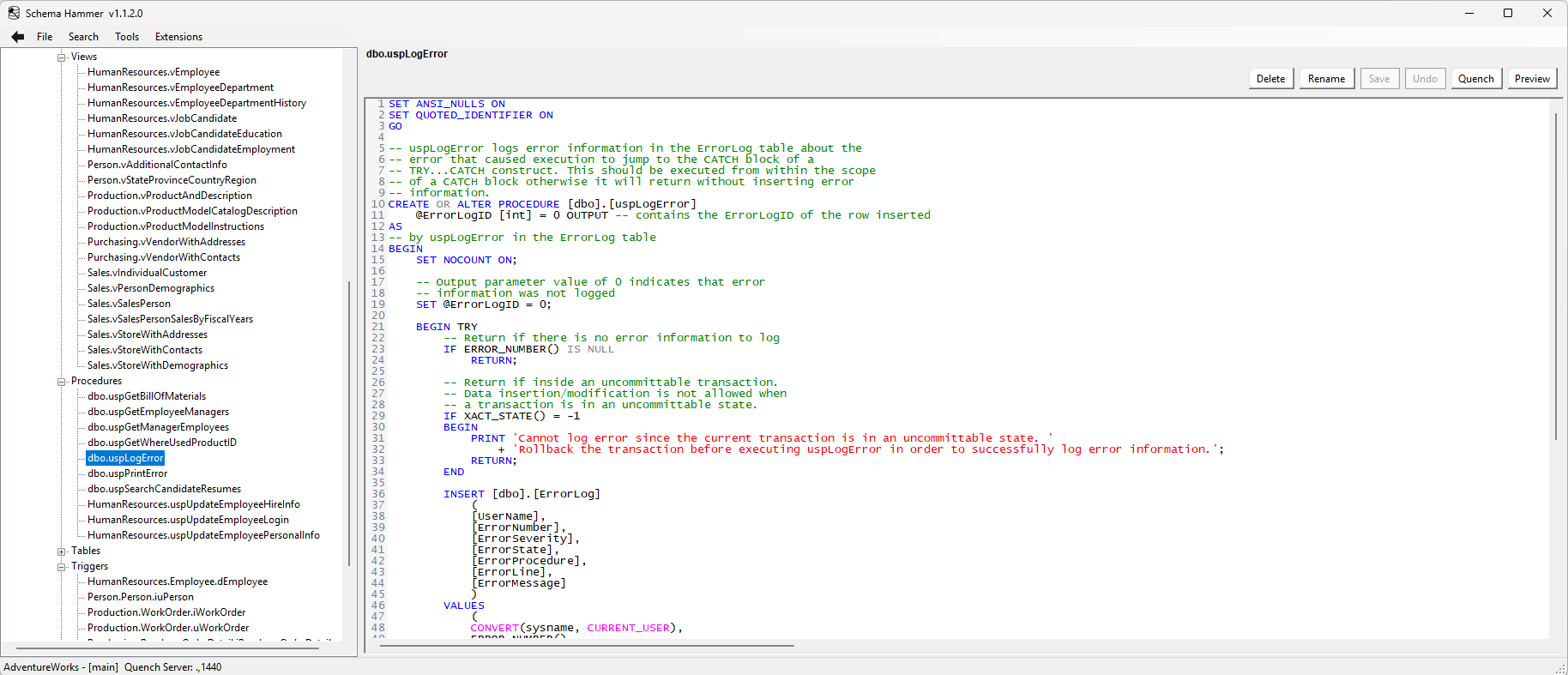This screenshot has width=1568, height=675.
Task: Open HumanResources.uspUpdateEmployeeHireInfo procedure
Action: coord(194,504)
